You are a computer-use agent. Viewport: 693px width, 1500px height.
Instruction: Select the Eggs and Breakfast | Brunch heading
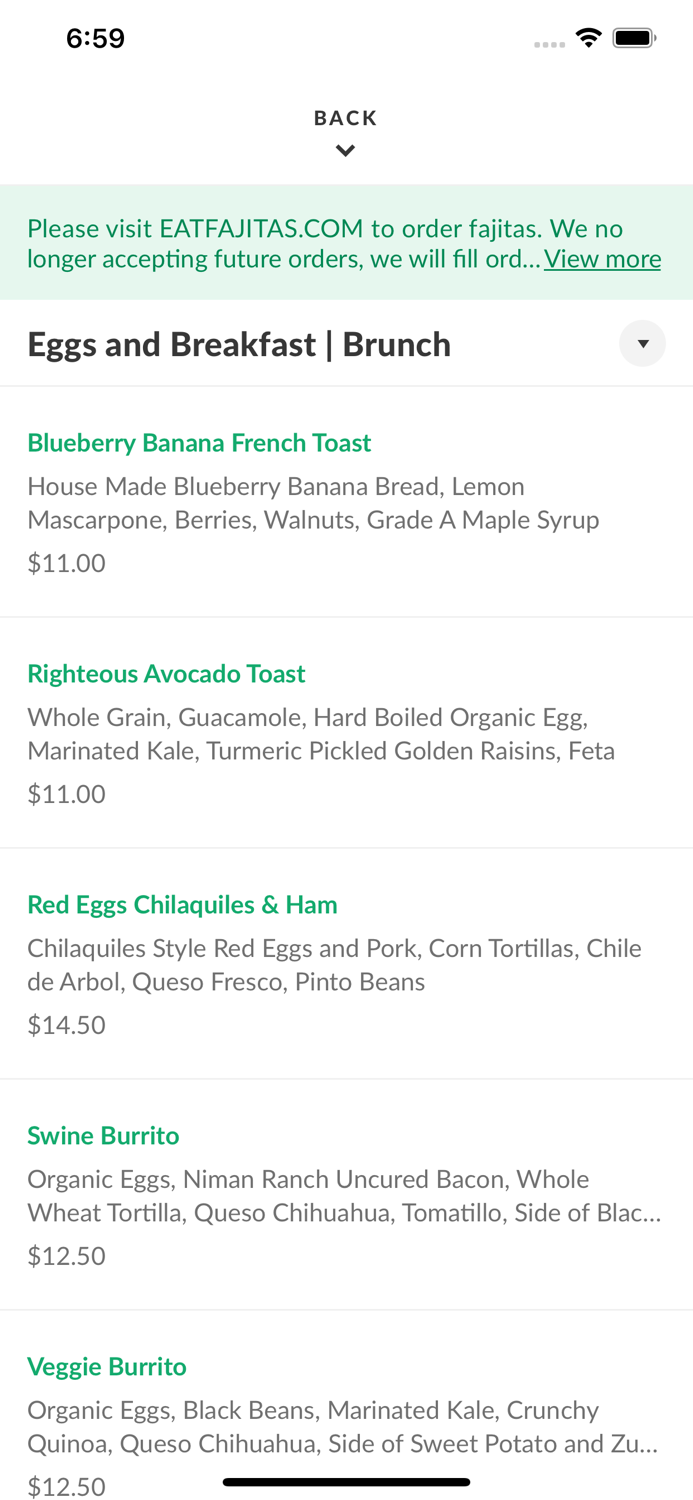pyautogui.click(x=239, y=343)
